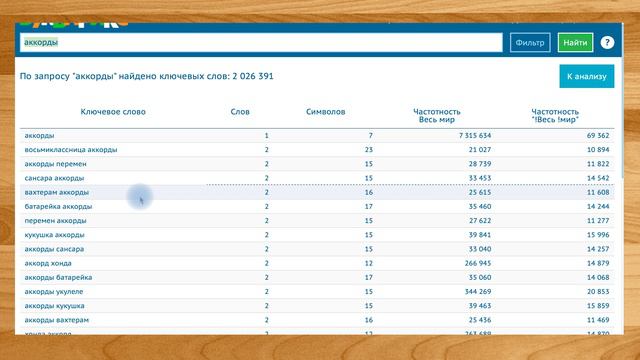Select keyword вахтерам аккорды
The width and height of the screenshot is (640, 360).
56,192
